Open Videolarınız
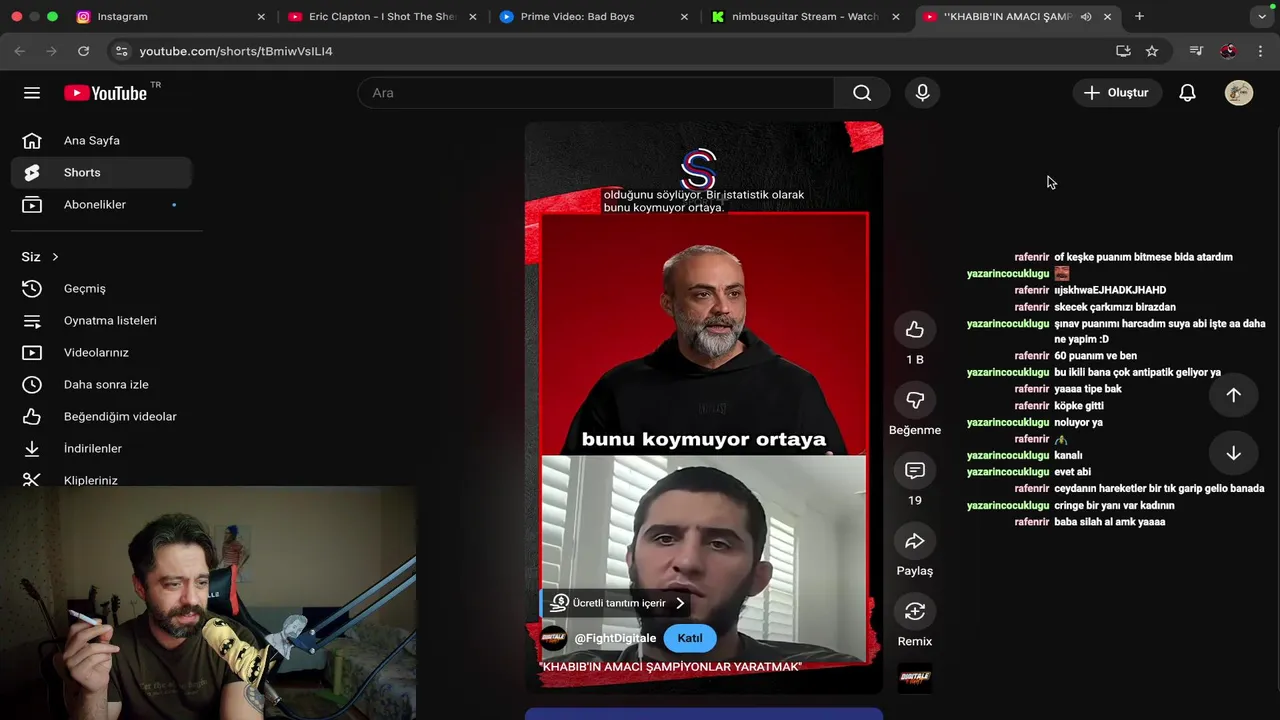 tap(102, 353)
